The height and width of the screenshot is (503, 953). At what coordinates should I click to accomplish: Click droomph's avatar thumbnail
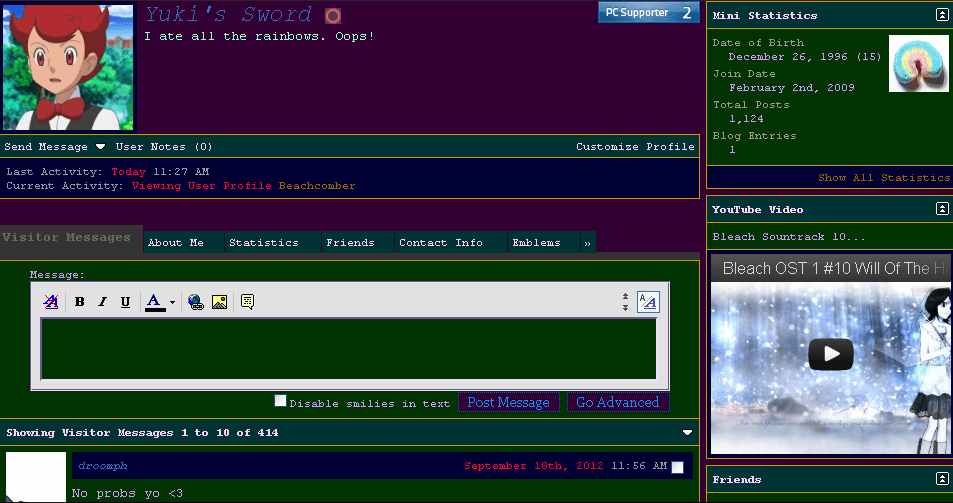(36, 477)
